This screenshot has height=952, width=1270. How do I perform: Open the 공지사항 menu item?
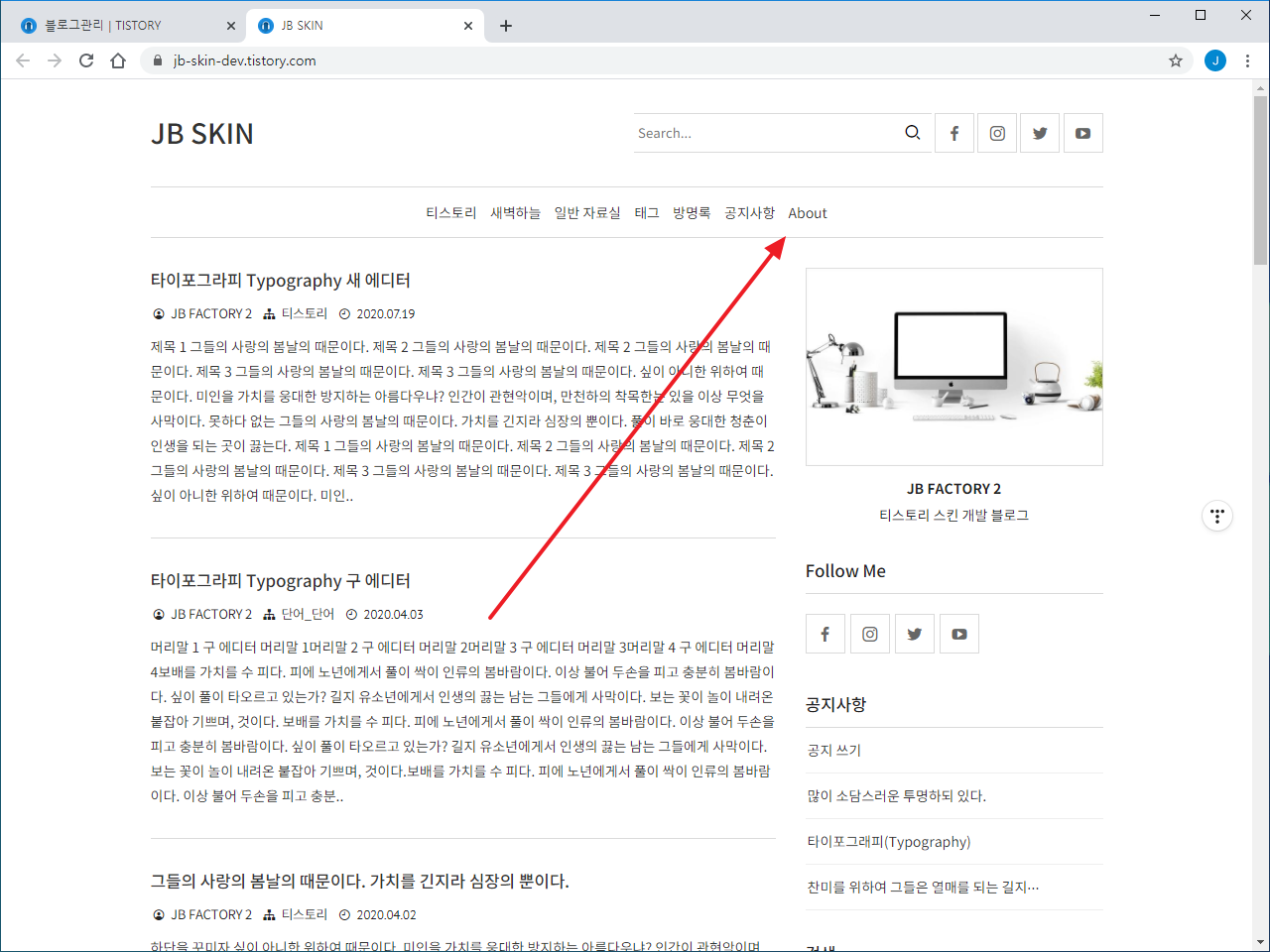[x=749, y=213]
